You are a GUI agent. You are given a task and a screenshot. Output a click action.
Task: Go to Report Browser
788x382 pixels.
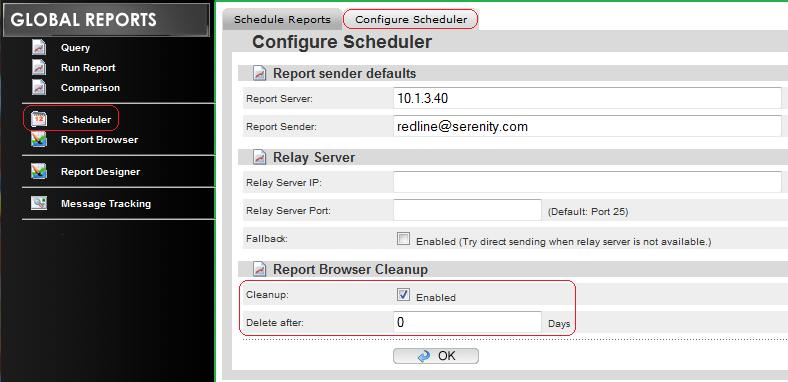(x=100, y=140)
